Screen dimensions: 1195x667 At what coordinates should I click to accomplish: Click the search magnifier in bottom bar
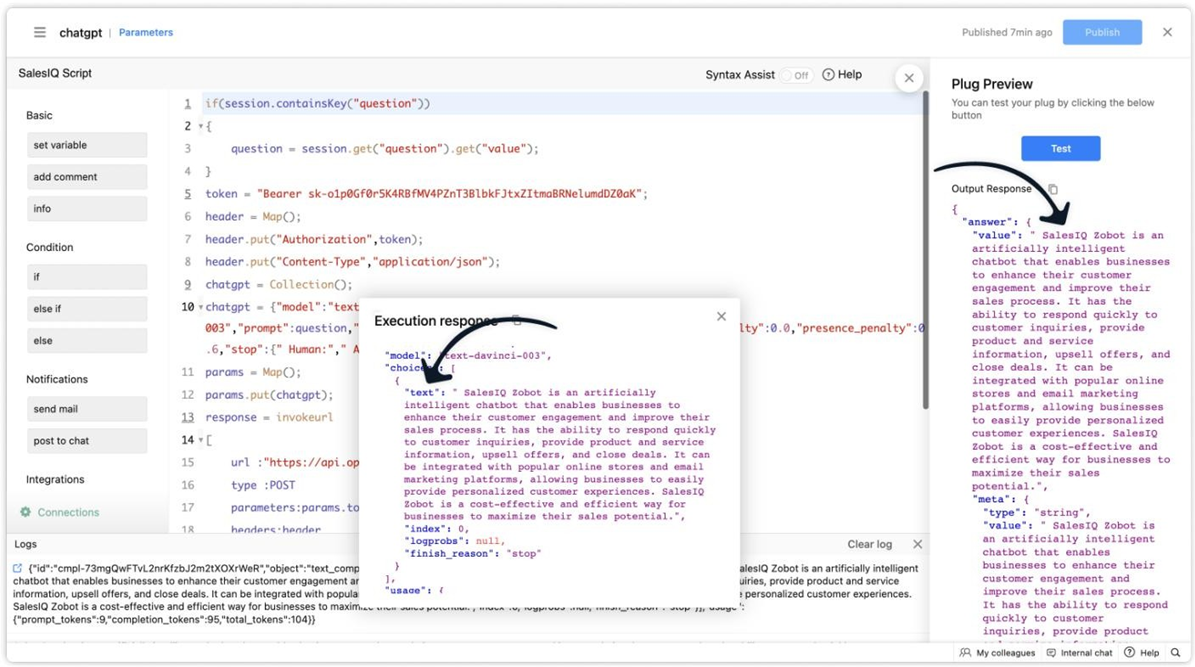click(x=1176, y=653)
